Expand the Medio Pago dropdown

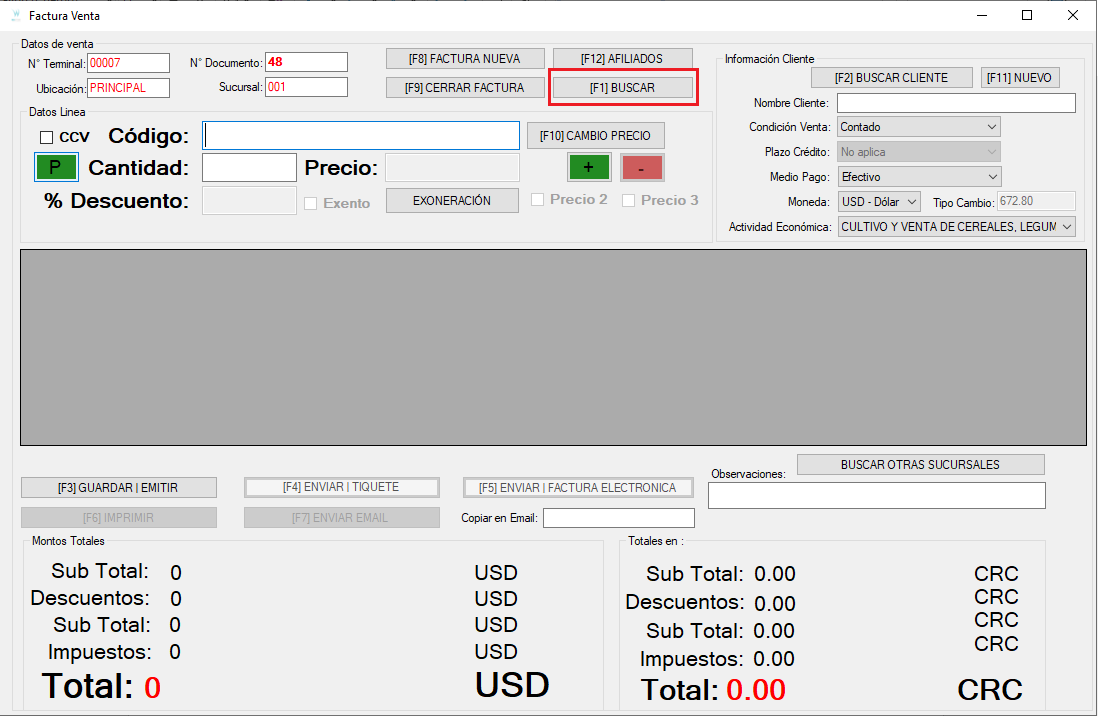click(x=919, y=177)
